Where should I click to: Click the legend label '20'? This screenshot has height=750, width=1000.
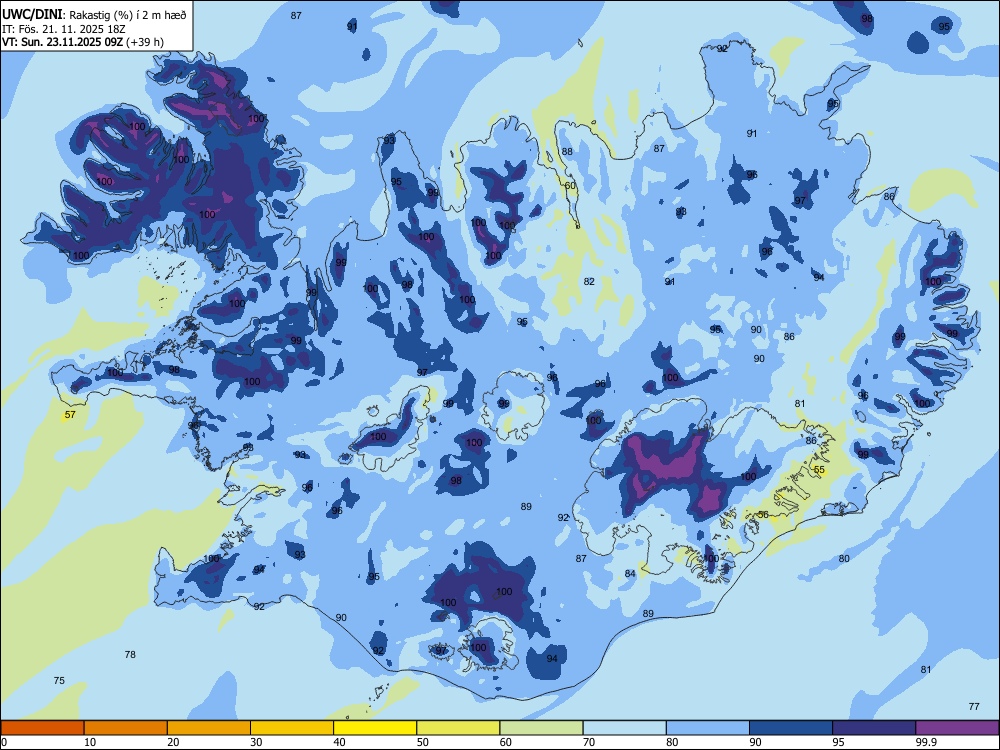click(x=173, y=742)
